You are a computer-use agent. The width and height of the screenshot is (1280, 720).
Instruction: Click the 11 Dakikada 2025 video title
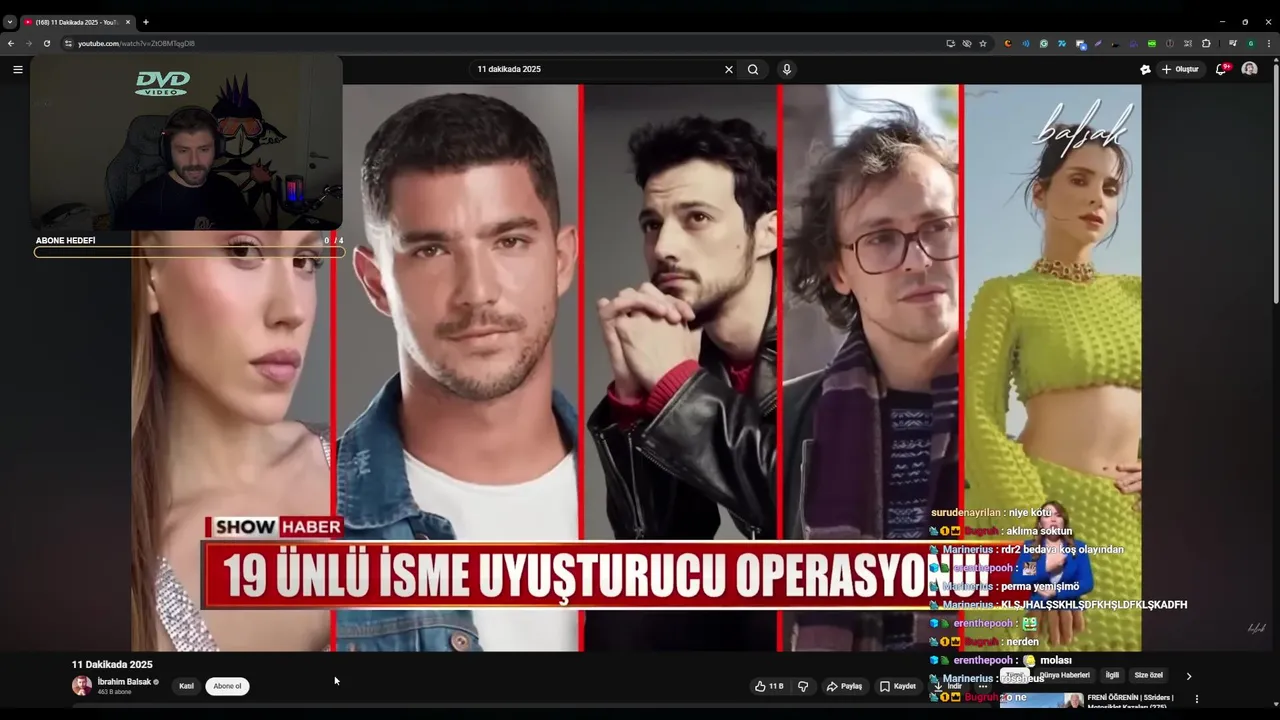(x=112, y=664)
